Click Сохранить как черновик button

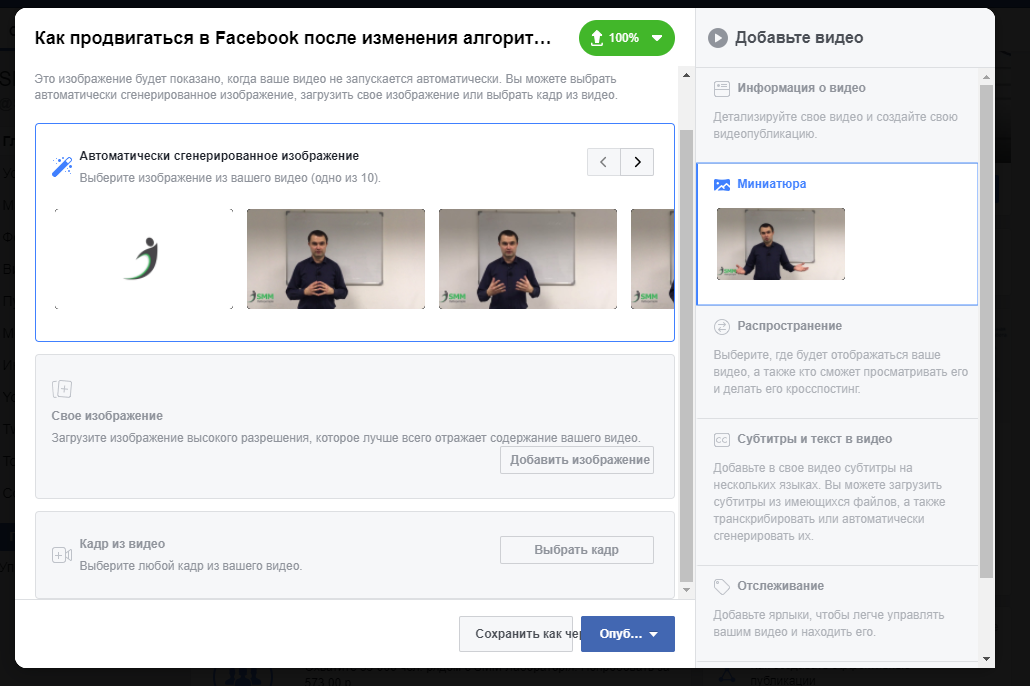[x=516, y=634]
